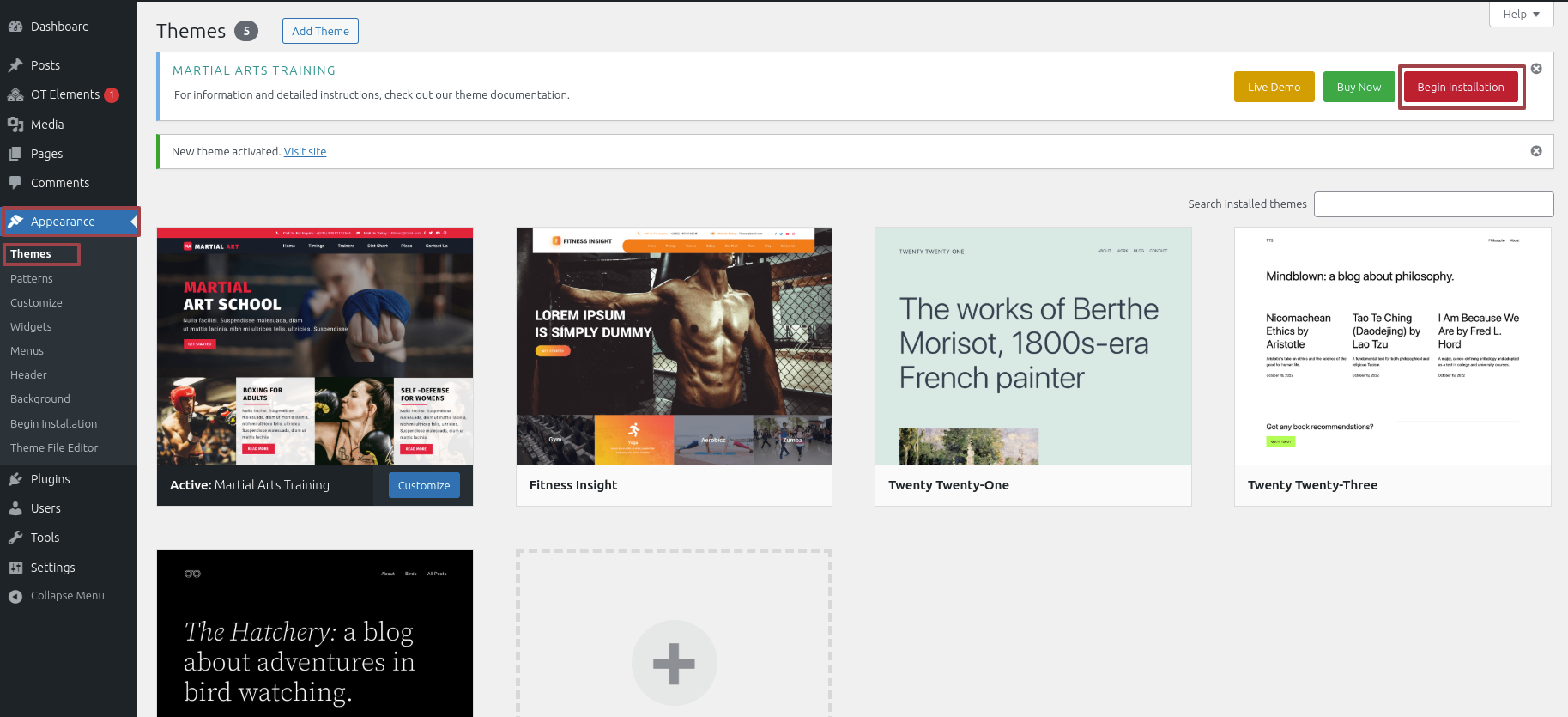Click the Settings sliders icon
This screenshot has width=1568, height=717.
(x=15, y=568)
